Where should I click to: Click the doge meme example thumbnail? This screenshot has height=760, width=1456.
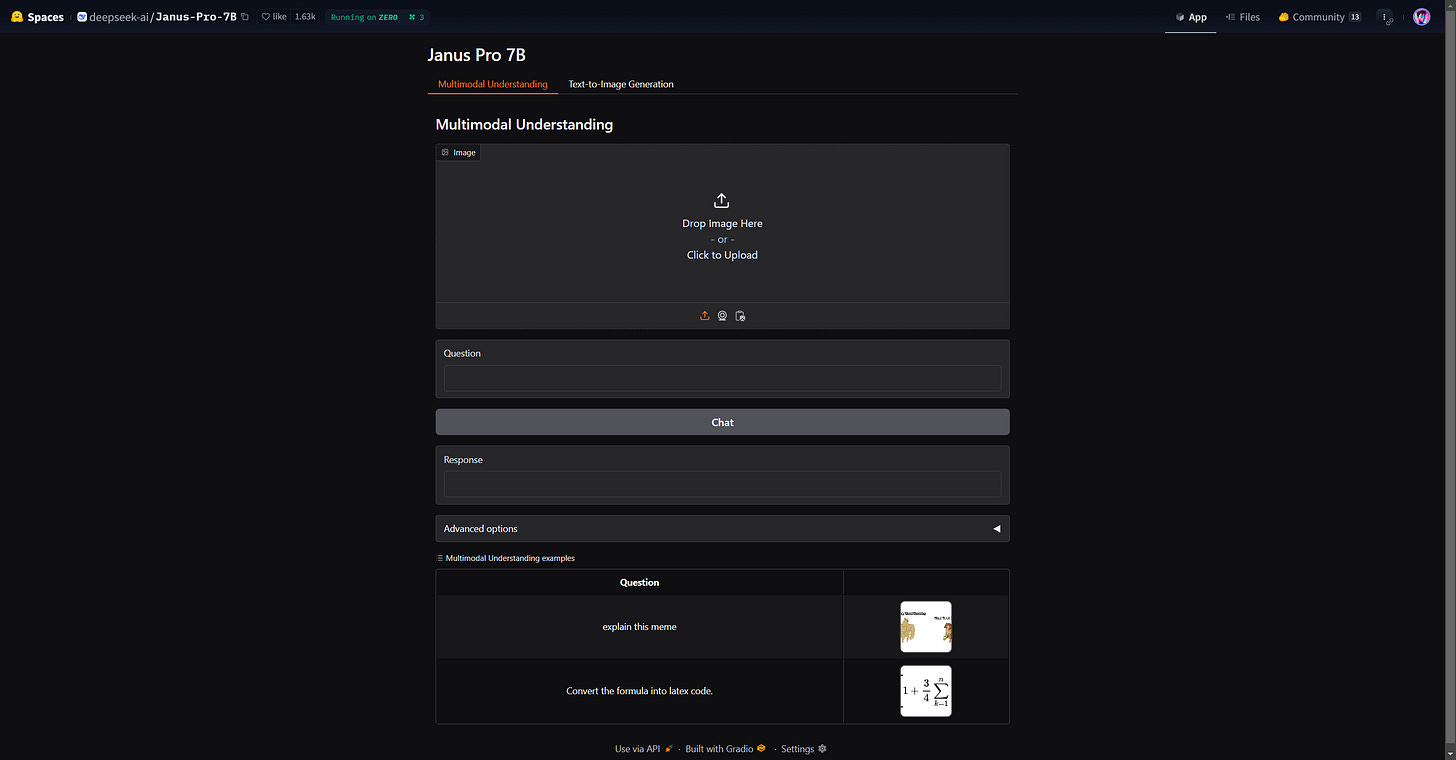pos(926,627)
